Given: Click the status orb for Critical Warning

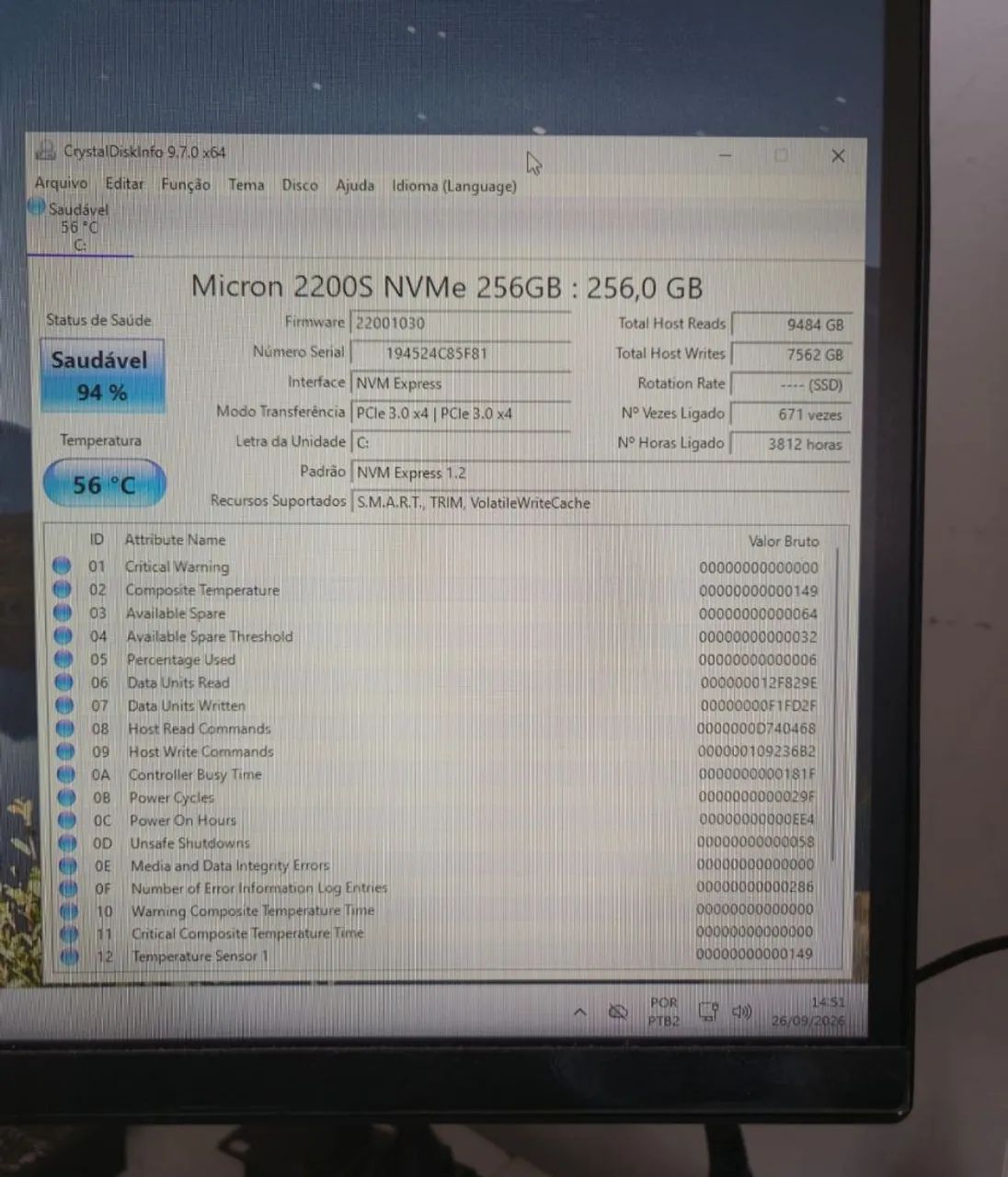Looking at the screenshot, I should (62, 566).
